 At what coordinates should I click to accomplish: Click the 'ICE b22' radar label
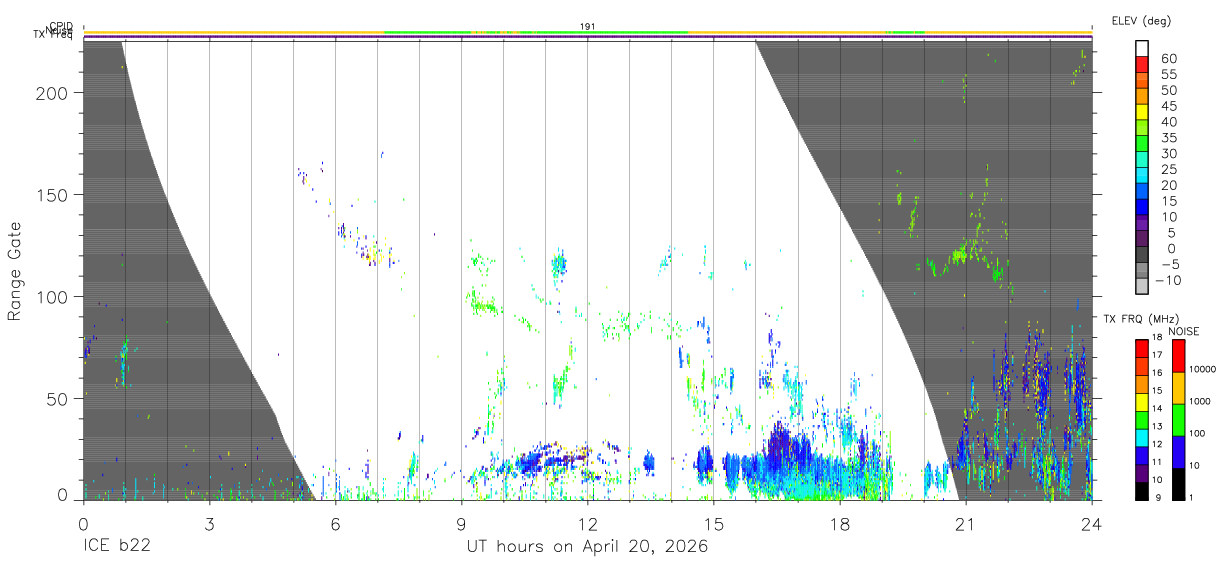118,547
